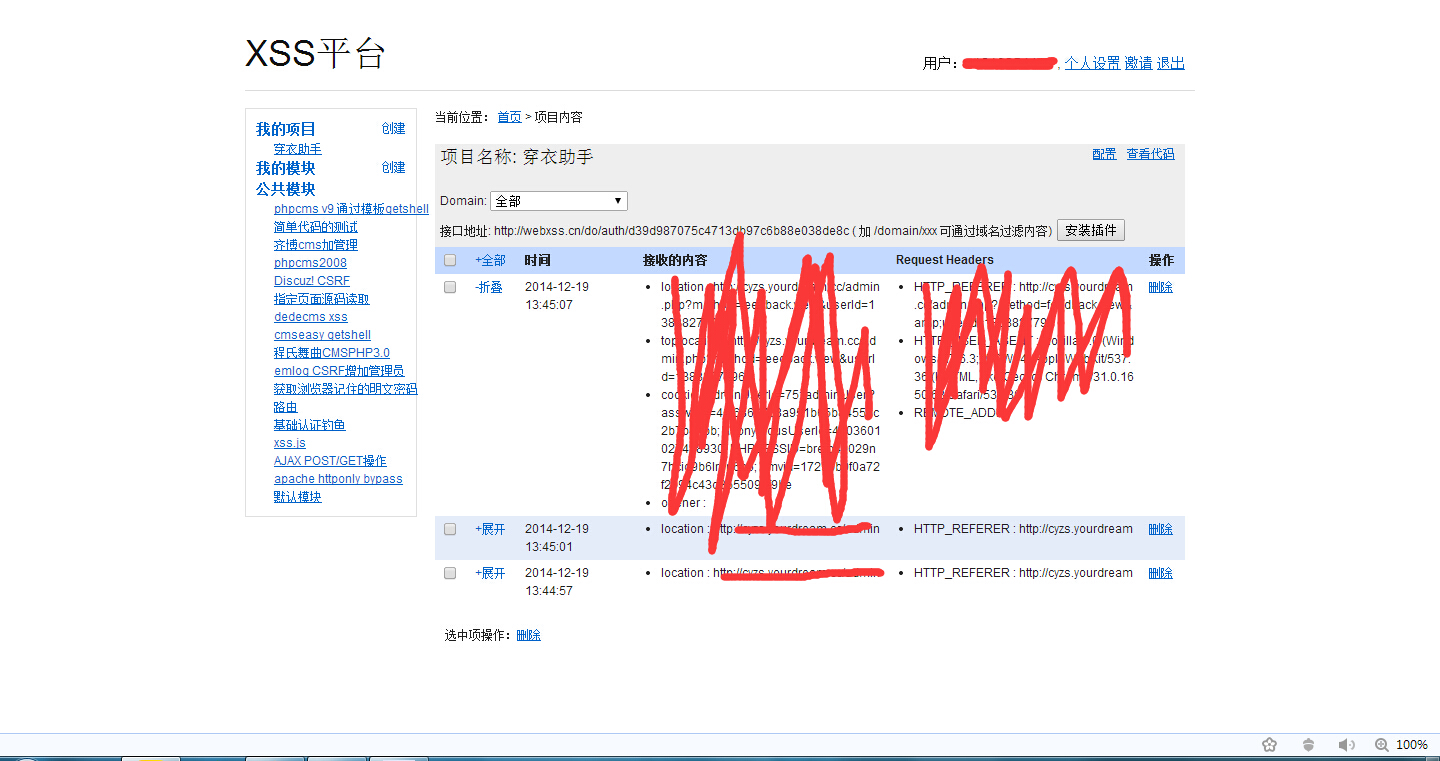Click the magnifier zoom icon in status bar
Screen dimensions: 1440x761
coord(1382,745)
